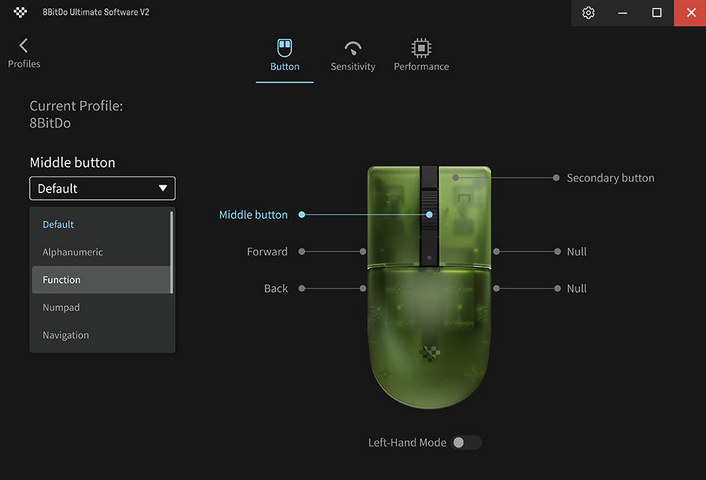Open the Performance chip icon
Screen dimensions: 706x480
click(x=421, y=48)
